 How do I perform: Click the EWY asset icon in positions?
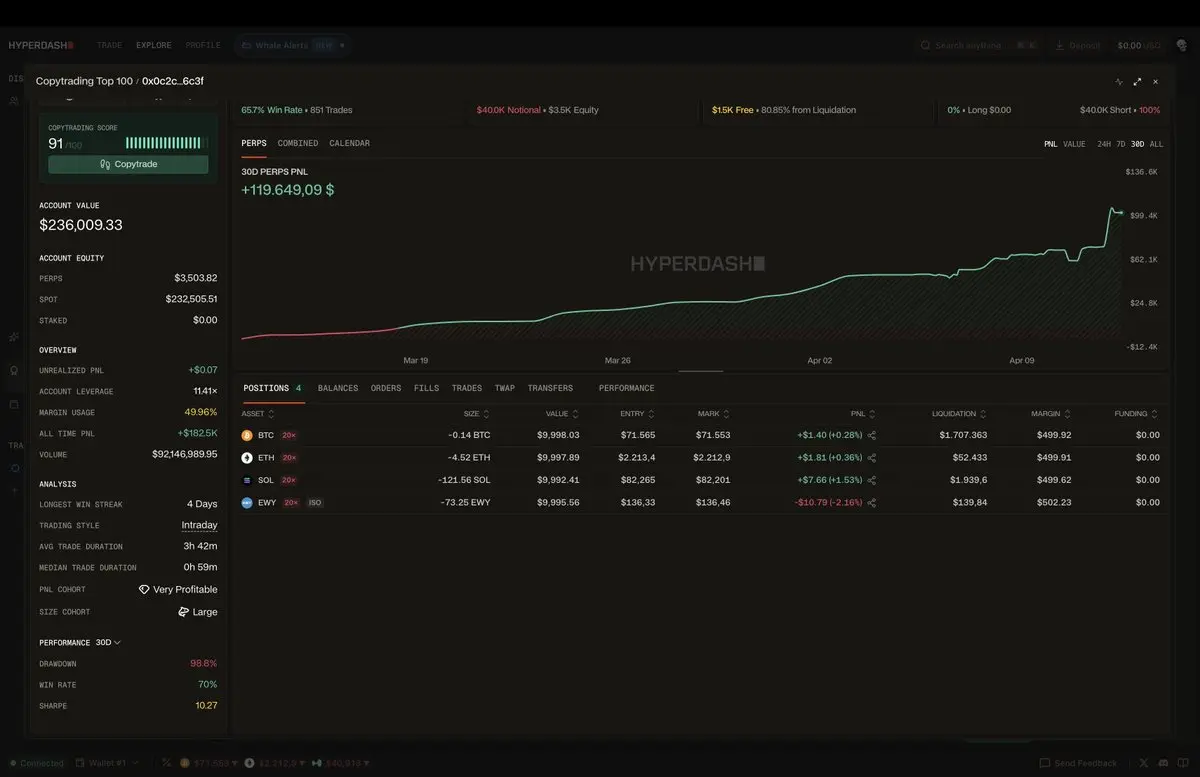[247, 503]
